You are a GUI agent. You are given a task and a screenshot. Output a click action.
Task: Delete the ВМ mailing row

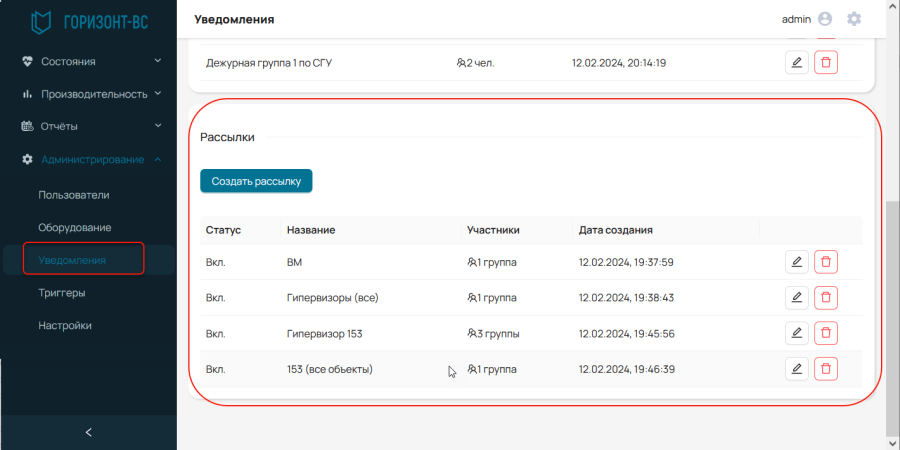(x=826, y=262)
